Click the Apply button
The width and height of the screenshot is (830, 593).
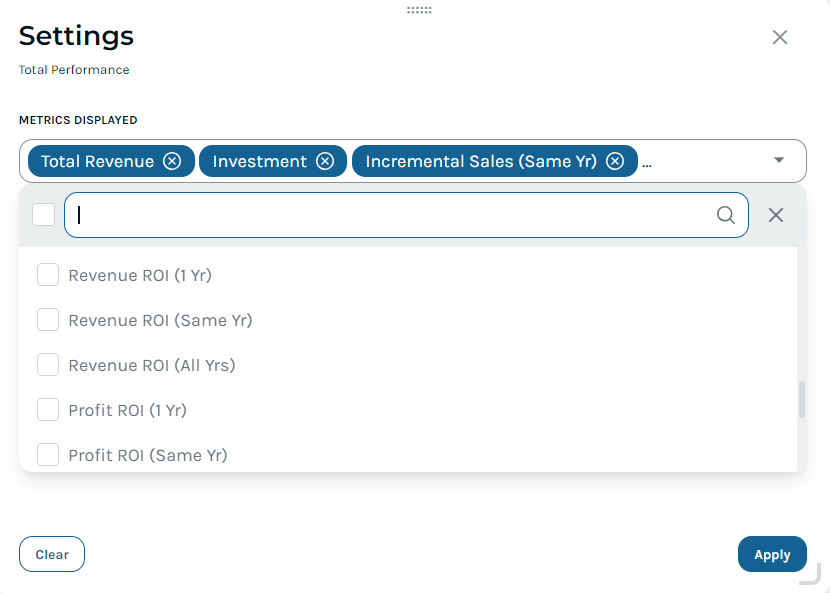(x=772, y=554)
